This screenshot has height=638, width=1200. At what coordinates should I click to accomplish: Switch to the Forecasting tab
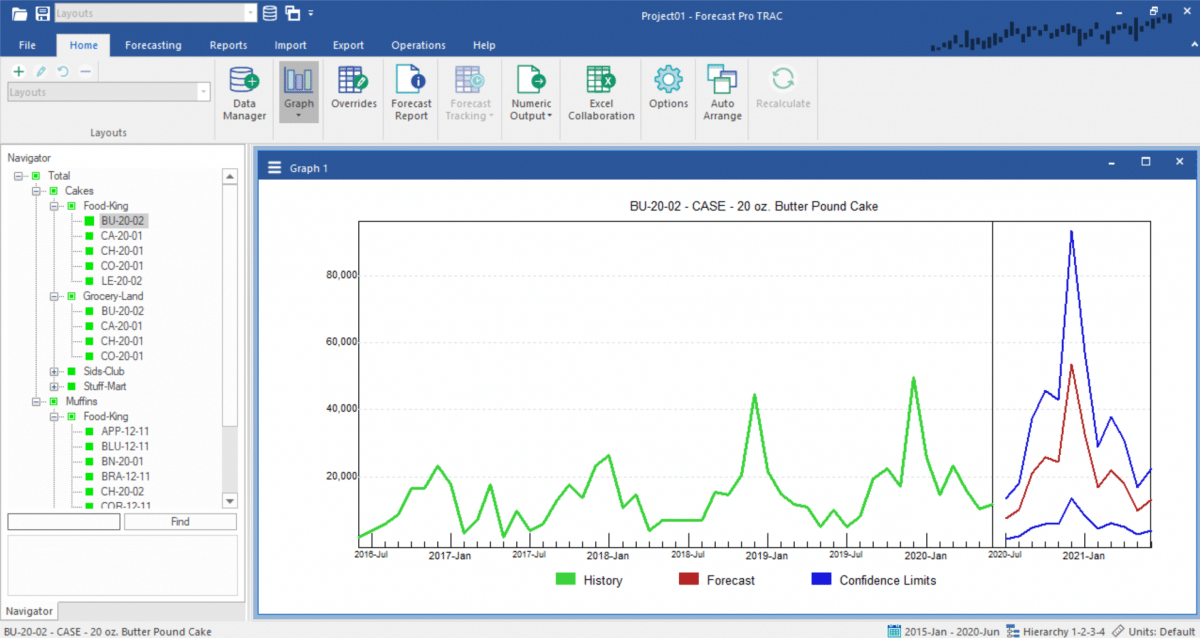coord(153,45)
